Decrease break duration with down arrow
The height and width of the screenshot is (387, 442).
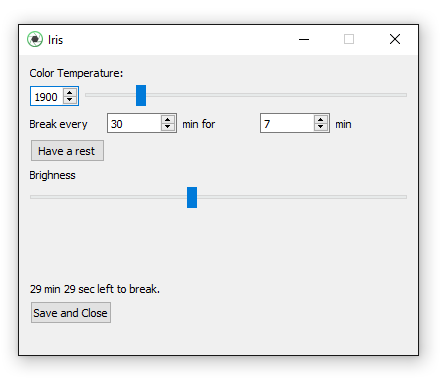(321, 127)
